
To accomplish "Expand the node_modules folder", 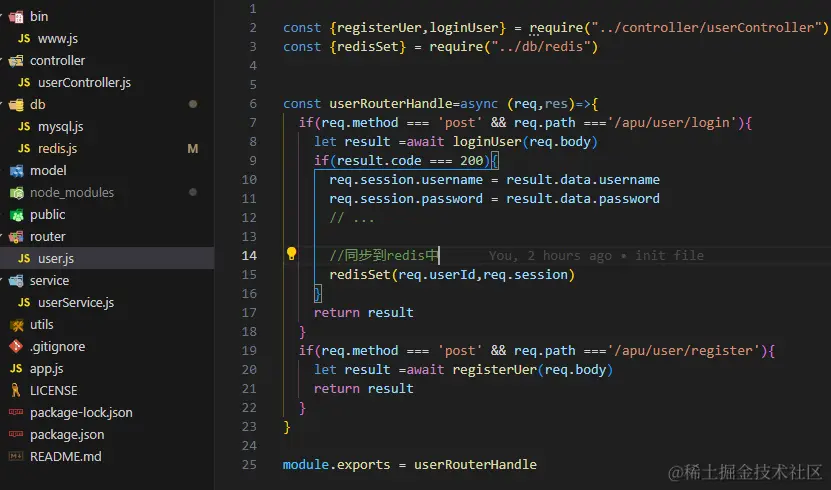I will pyautogui.click(x=72, y=193).
